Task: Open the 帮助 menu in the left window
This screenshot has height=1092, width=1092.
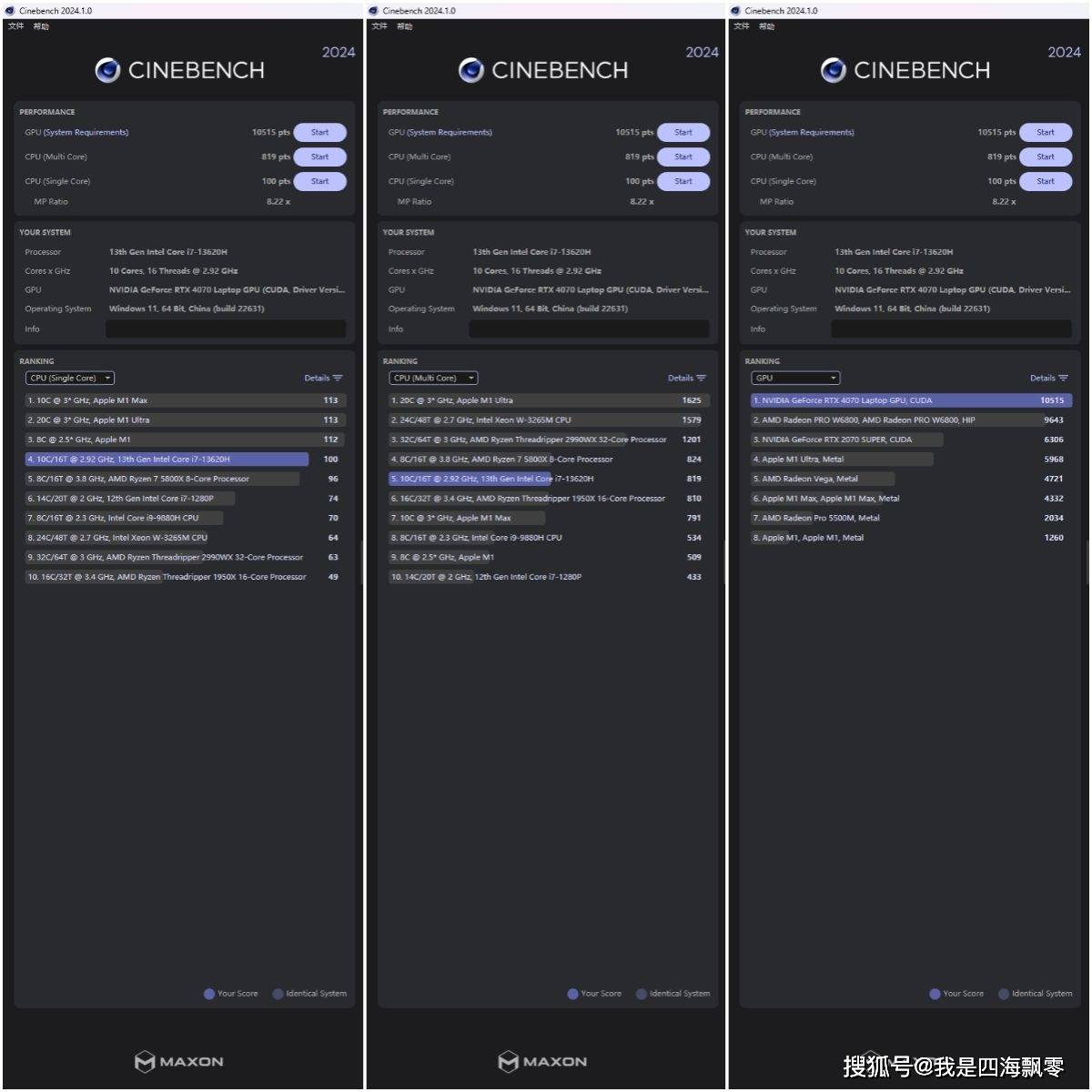Action: [41, 26]
